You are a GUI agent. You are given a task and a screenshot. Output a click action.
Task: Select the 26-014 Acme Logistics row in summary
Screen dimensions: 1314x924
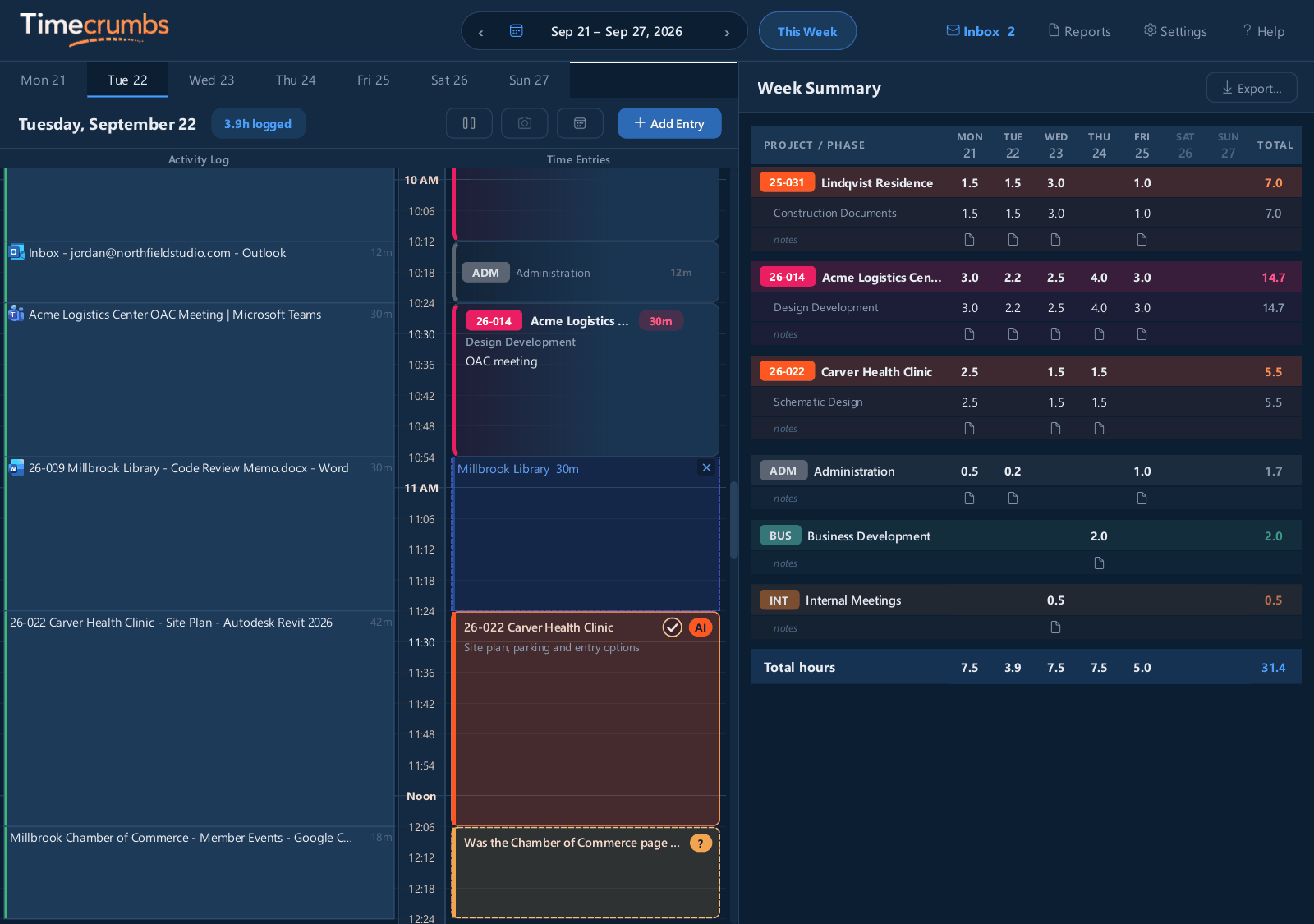(1027, 277)
